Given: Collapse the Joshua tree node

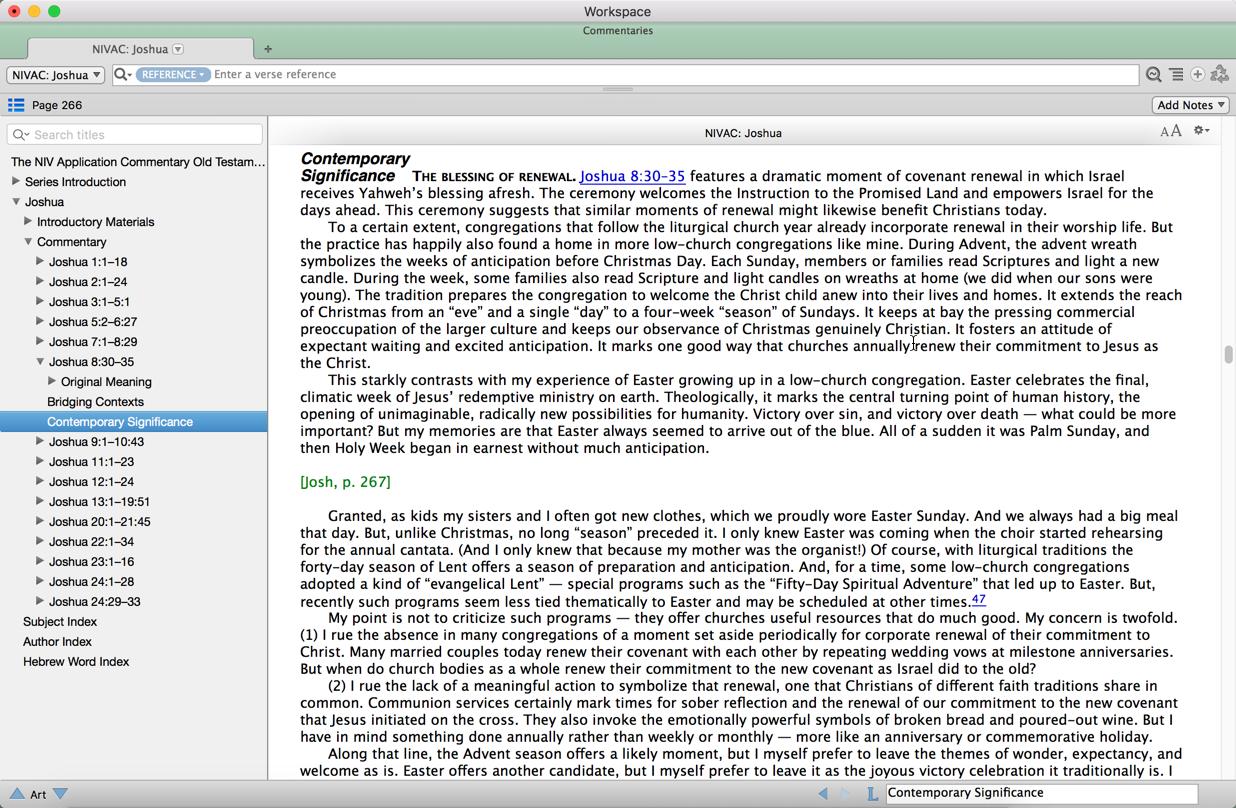Looking at the screenshot, I should 16,202.
